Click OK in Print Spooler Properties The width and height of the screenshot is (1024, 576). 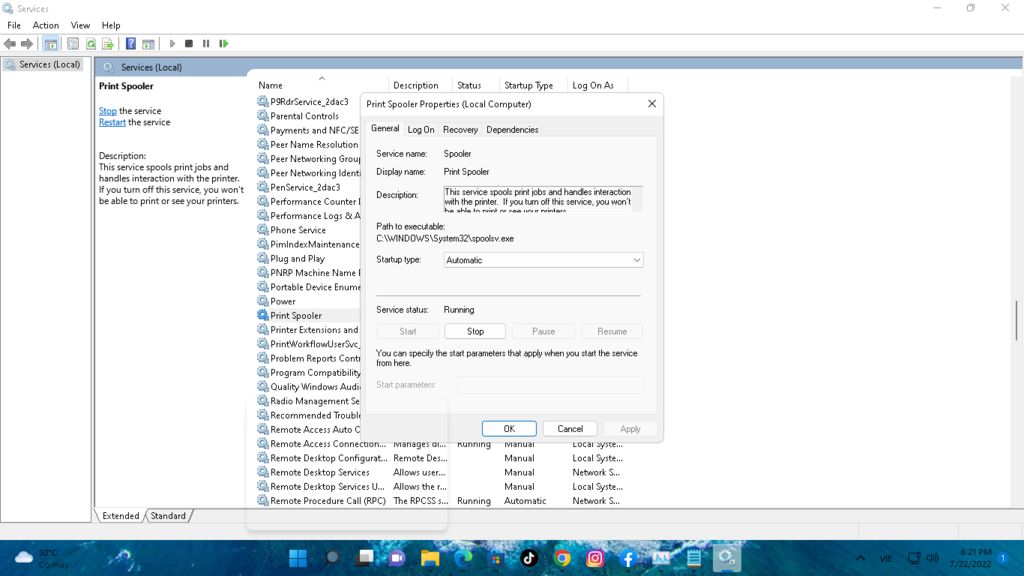click(x=509, y=428)
